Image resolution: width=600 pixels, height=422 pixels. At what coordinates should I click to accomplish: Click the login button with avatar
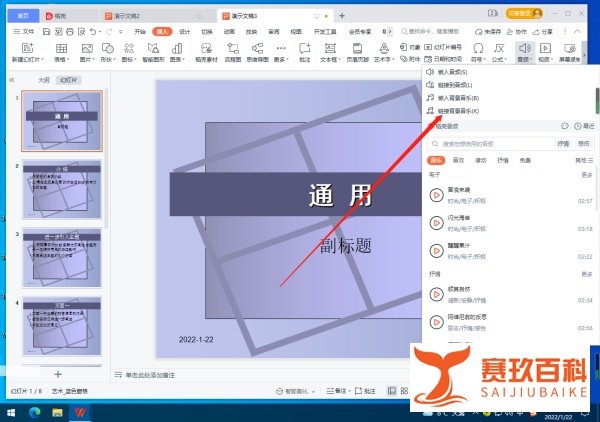coord(524,13)
